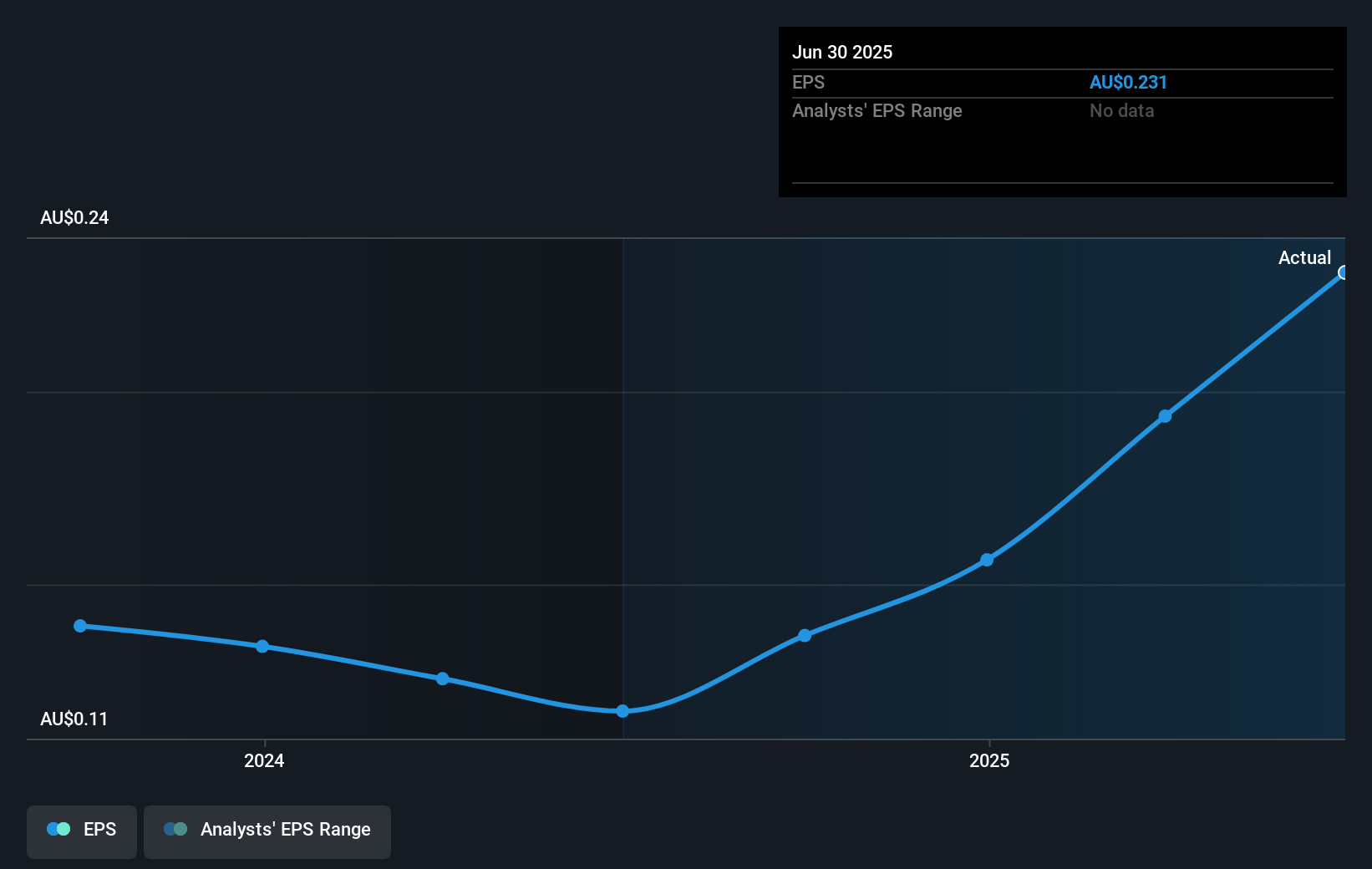
Task: Click the Actual label on the chart
Action: tap(1303, 258)
